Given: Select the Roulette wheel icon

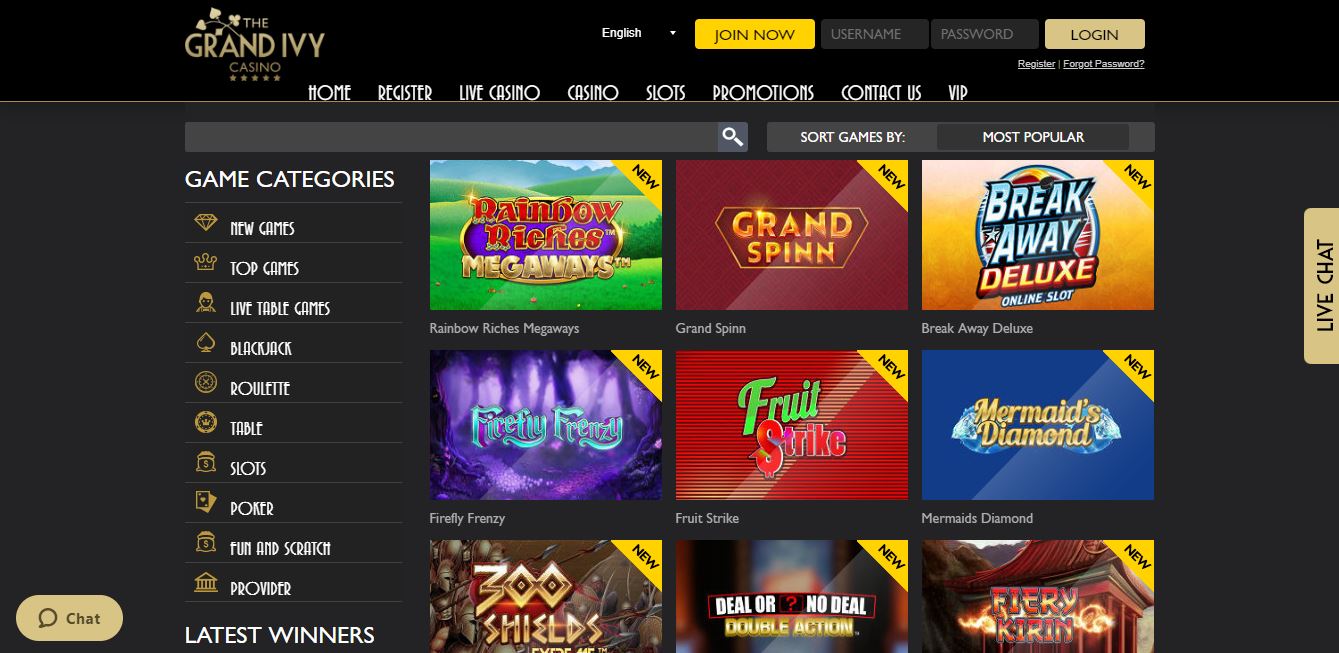Looking at the screenshot, I should tap(205, 382).
